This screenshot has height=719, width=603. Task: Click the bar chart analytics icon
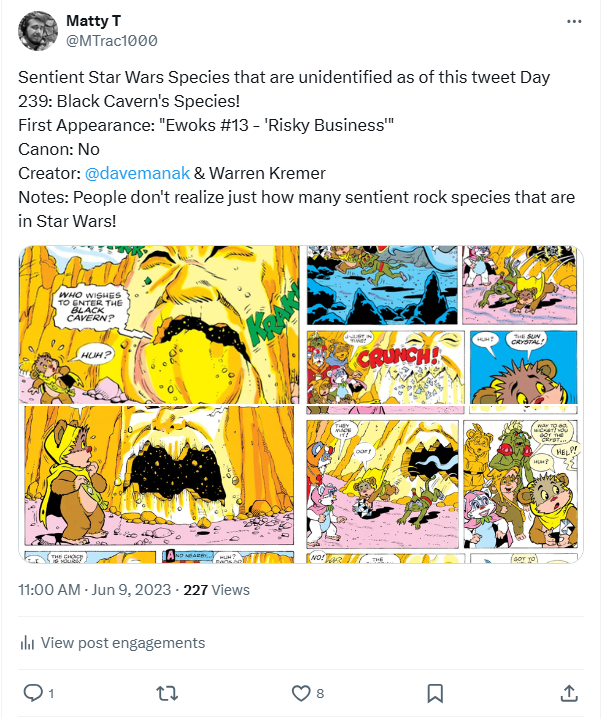click(28, 643)
